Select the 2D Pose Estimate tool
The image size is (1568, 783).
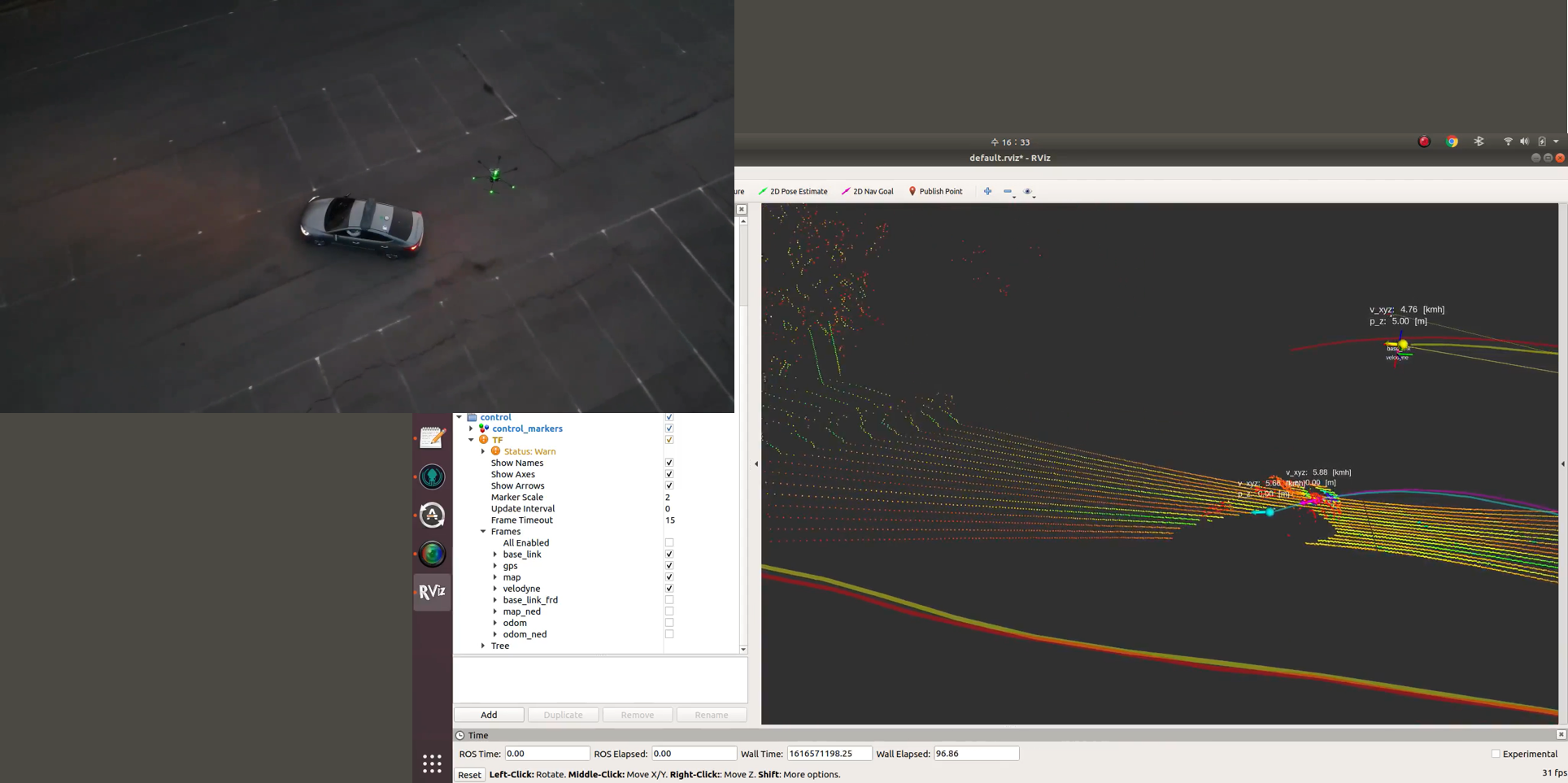pos(792,191)
